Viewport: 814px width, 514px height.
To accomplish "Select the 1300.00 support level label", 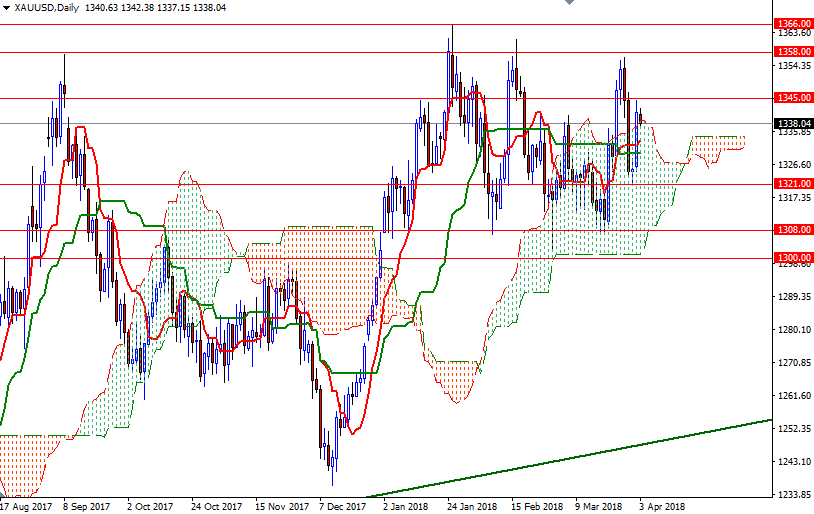I will click(x=794, y=258).
